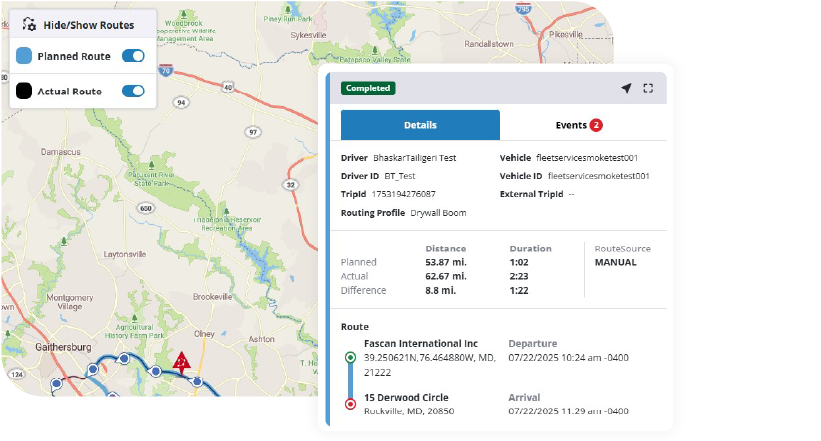Select the Details tab

click(420, 125)
